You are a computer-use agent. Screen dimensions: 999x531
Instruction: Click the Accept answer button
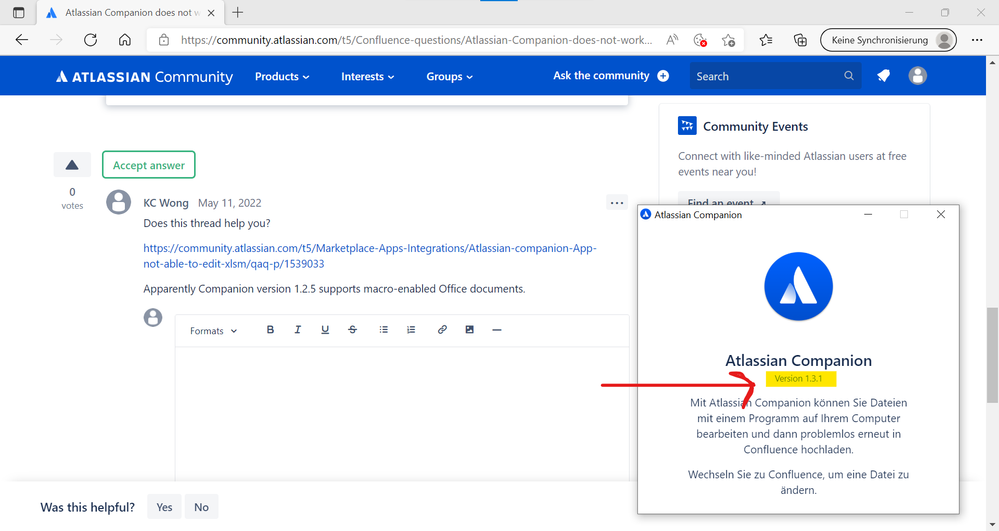tap(148, 165)
